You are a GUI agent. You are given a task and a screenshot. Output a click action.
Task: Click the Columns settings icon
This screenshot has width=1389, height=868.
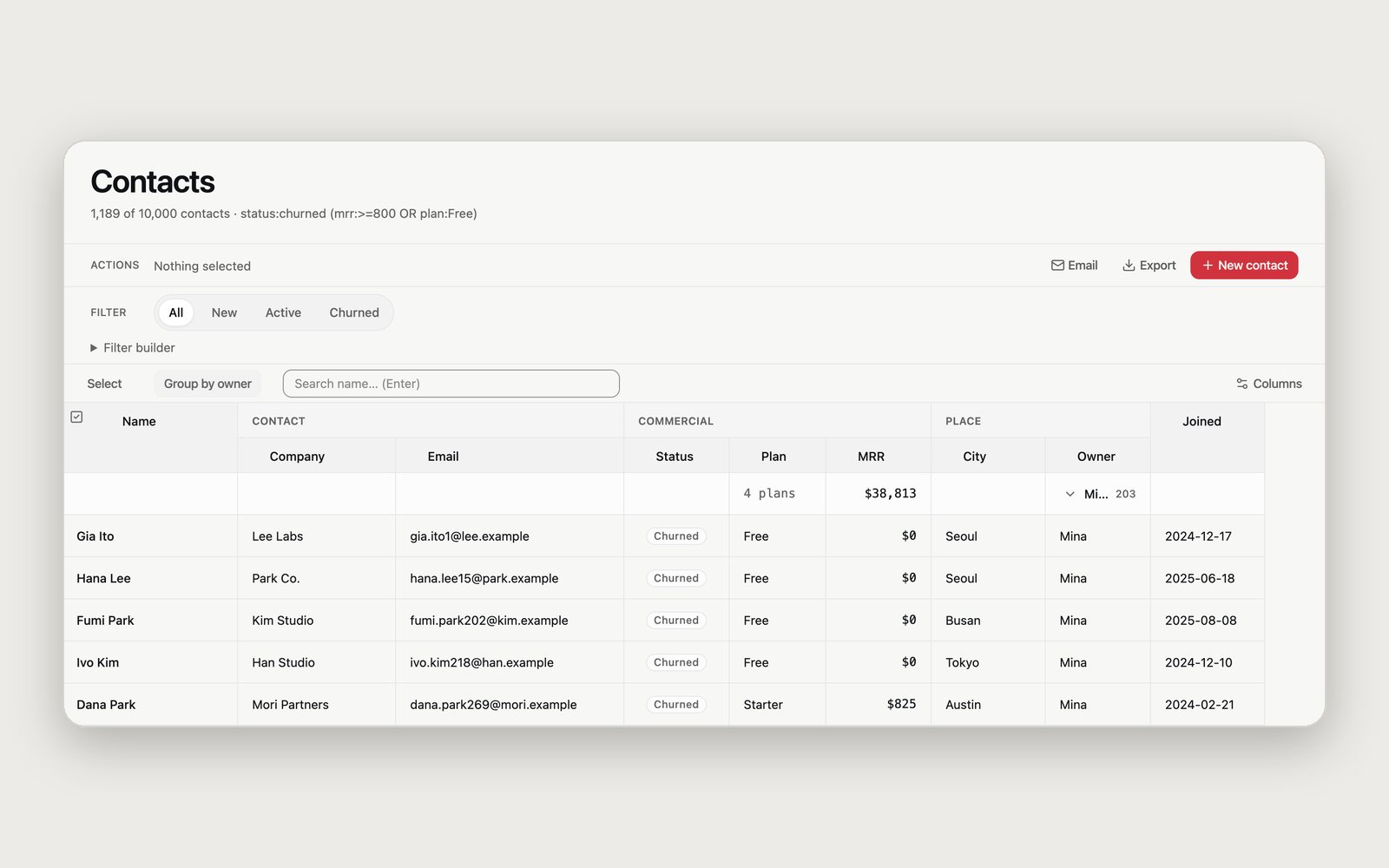pos(1242,384)
